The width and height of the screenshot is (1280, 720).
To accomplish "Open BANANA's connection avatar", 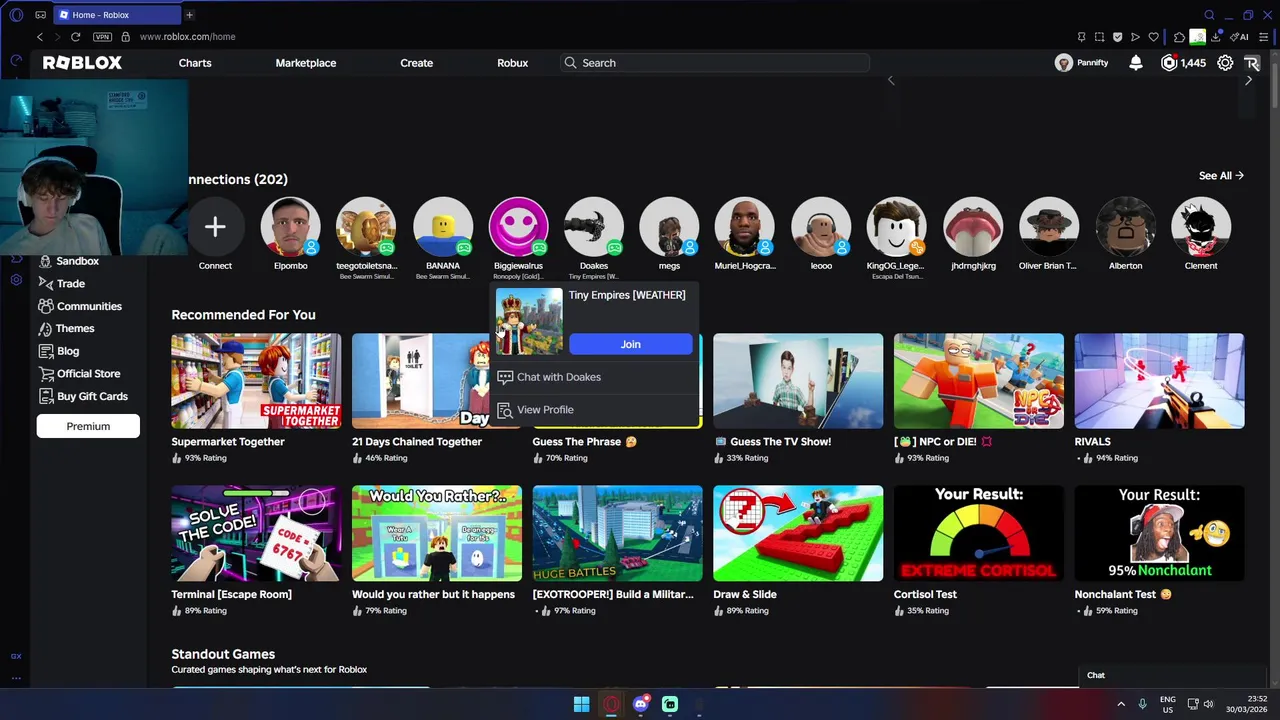I will (x=443, y=227).
